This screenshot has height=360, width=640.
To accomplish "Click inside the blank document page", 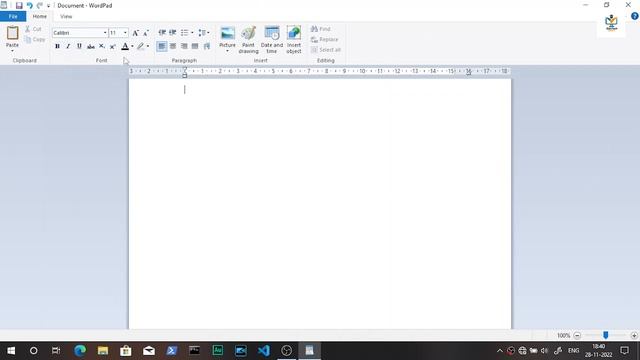I will 320,203.
